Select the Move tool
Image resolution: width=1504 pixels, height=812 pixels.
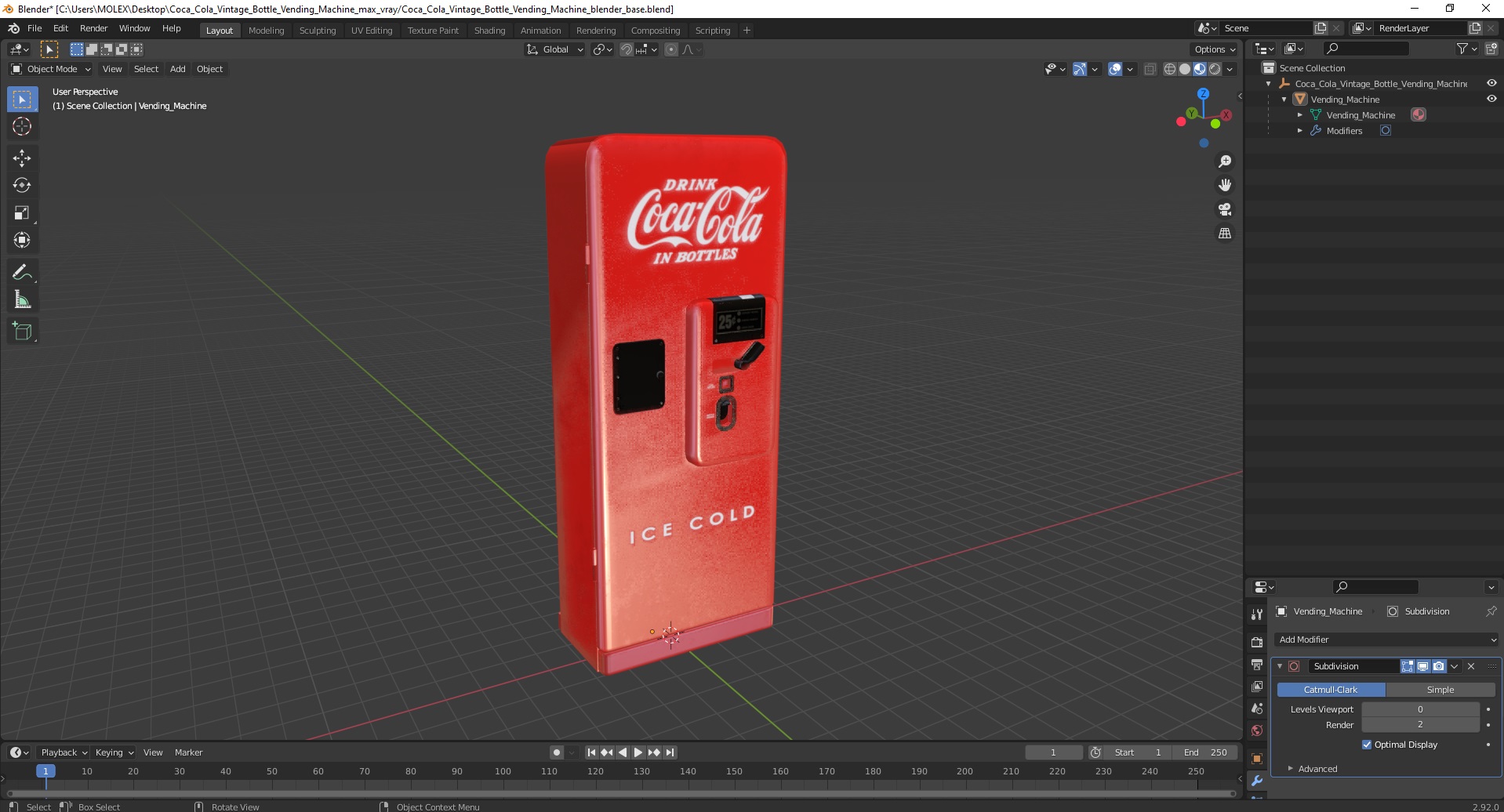(22, 158)
